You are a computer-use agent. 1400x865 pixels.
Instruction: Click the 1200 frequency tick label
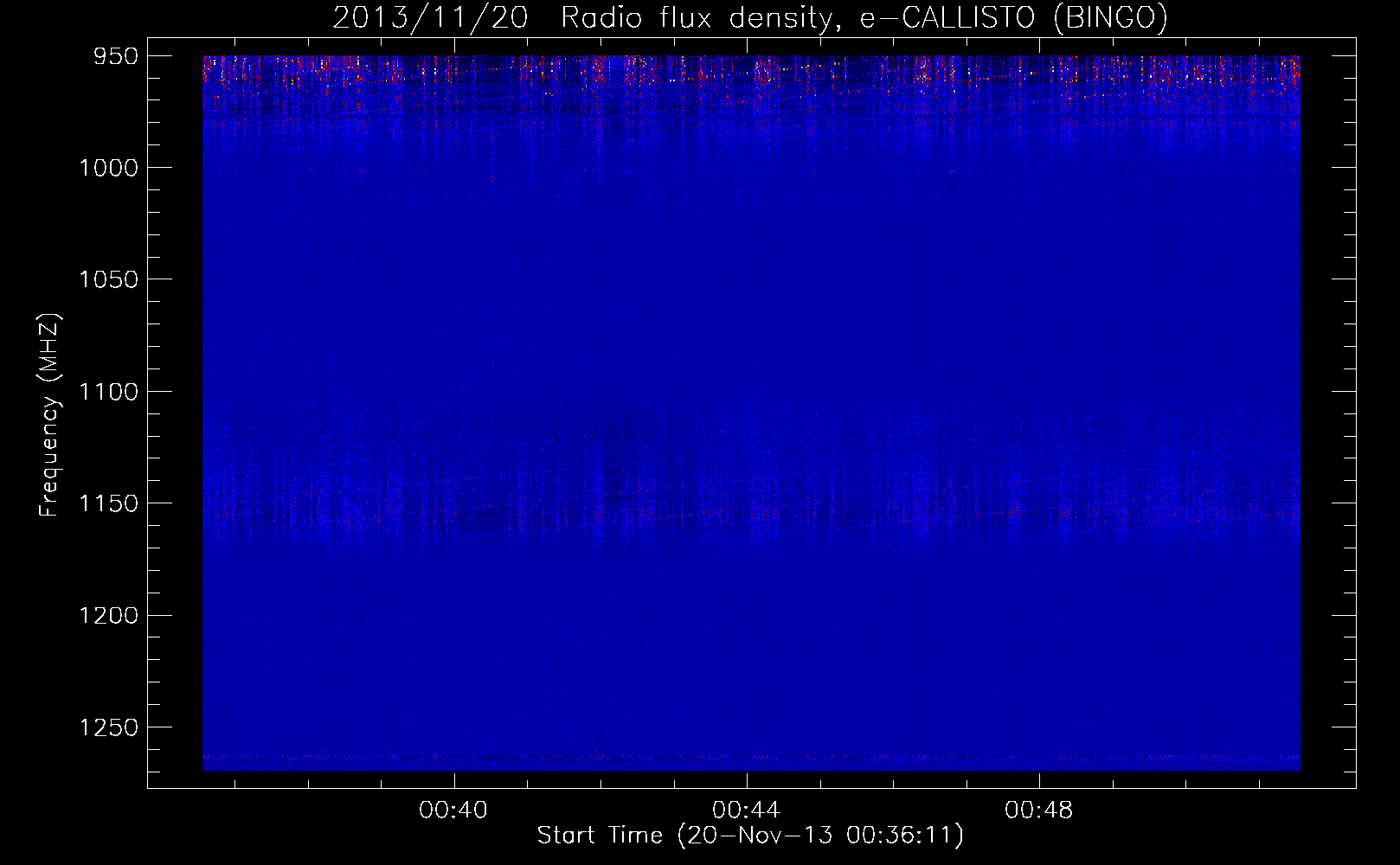click(x=108, y=615)
